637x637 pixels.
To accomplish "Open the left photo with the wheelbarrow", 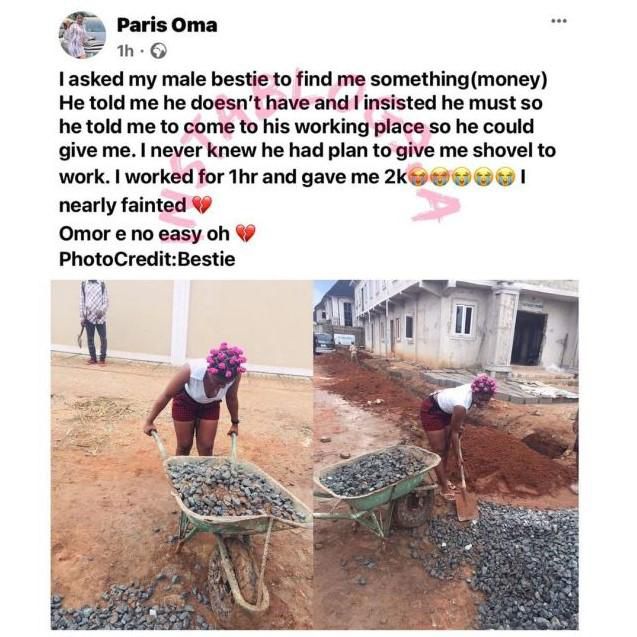I will (x=182, y=453).
